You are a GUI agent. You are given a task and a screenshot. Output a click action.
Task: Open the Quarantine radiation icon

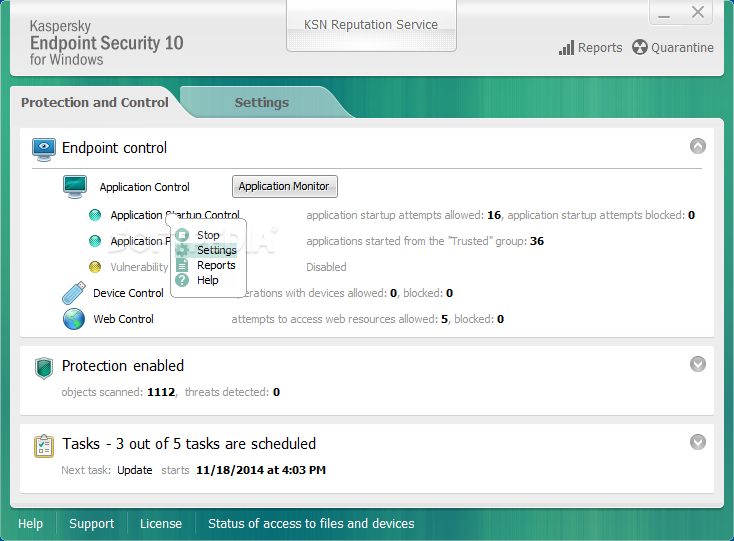point(639,47)
